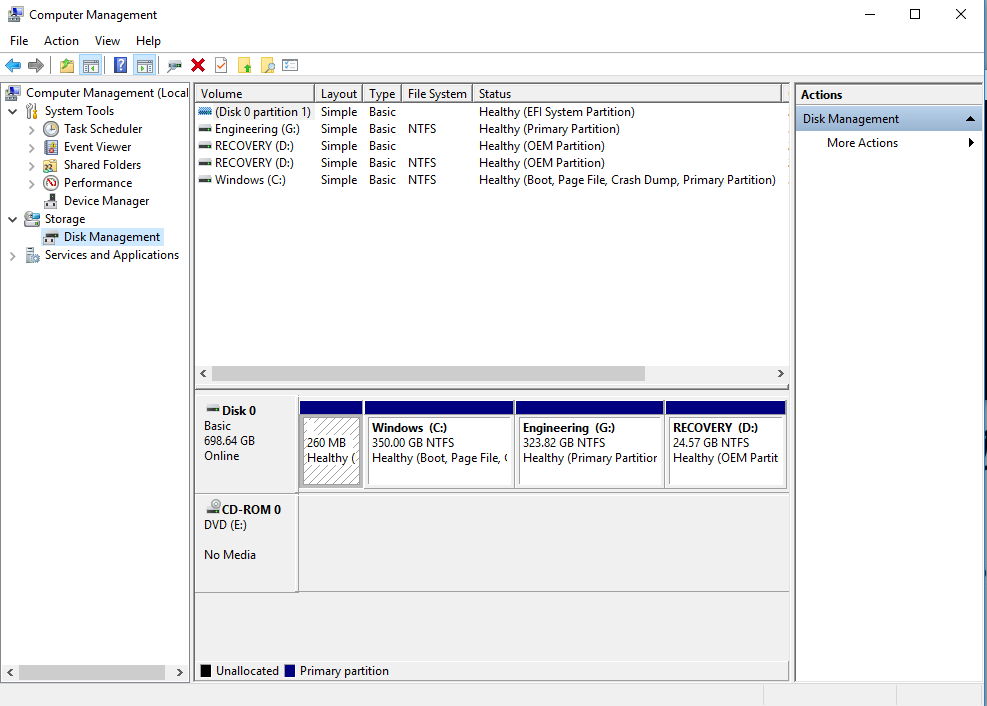Open the Action menu

[x=61, y=40]
